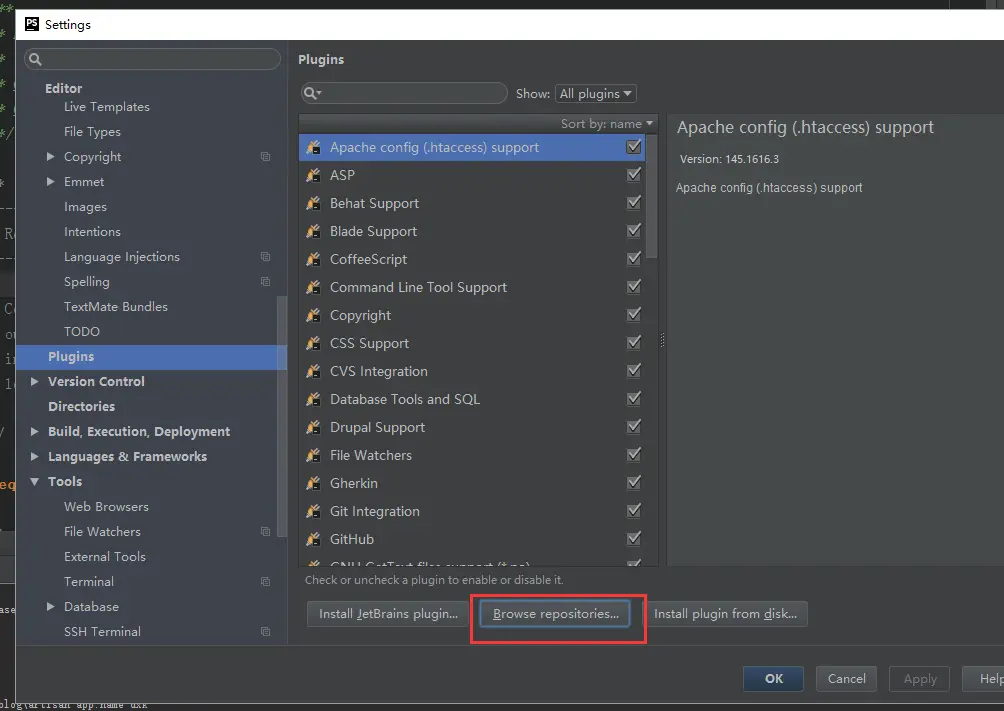Toggle the Database Tools and SQL checkbox
Viewport: 1004px width, 711px height.
coord(633,398)
